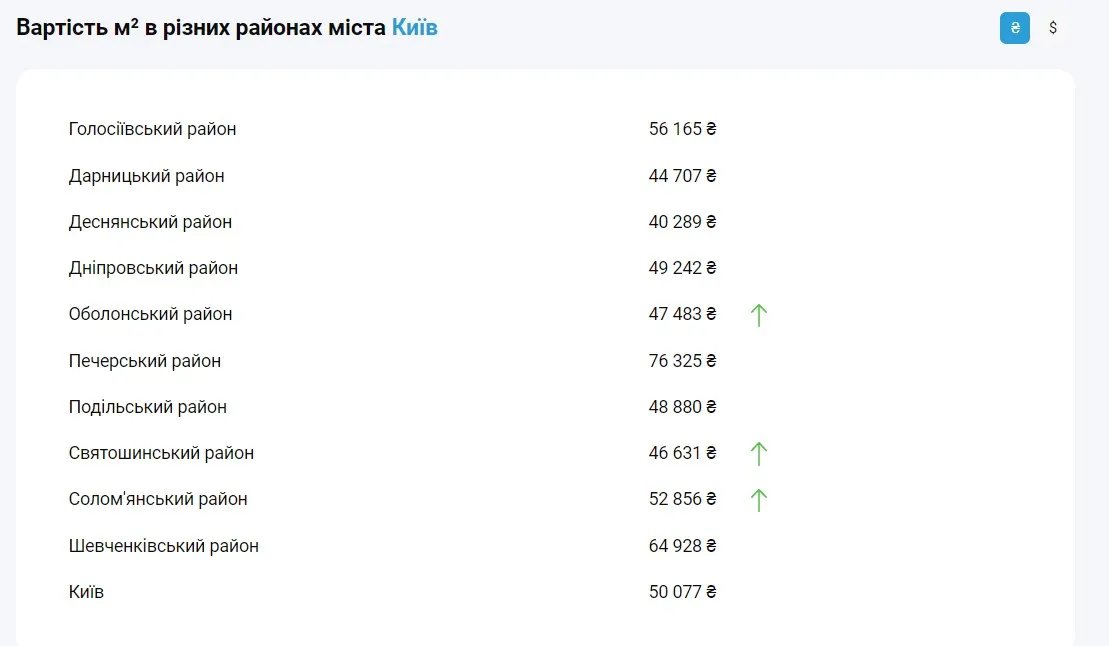Select Печерський район row label
This screenshot has width=1109, height=646.
pyautogui.click(x=145, y=361)
